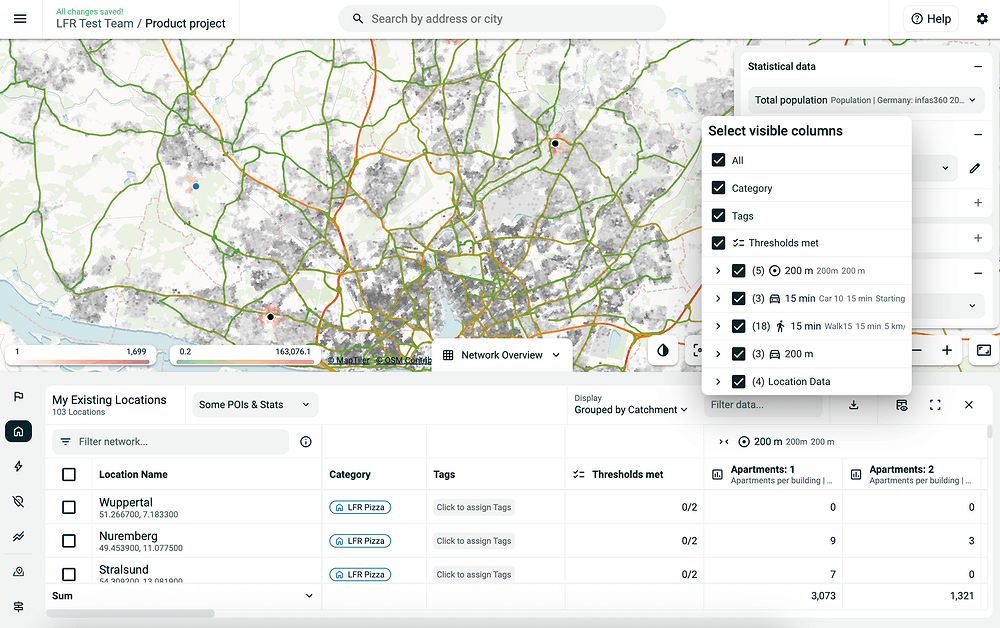Click the pencil edit icon in right panel
This screenshot has height=628, width=1000.
click(974, 168)
